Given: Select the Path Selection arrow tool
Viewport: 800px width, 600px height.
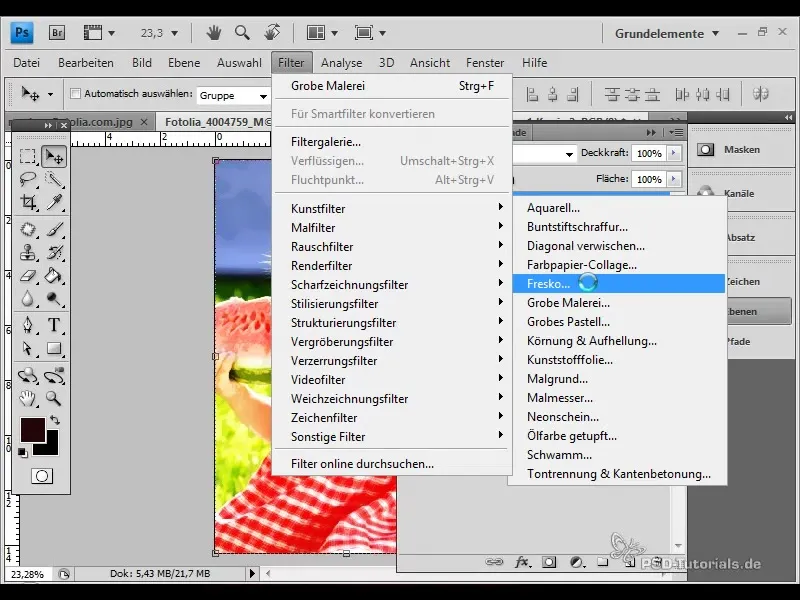Looking at the screenshot, I should click(28, 348).
